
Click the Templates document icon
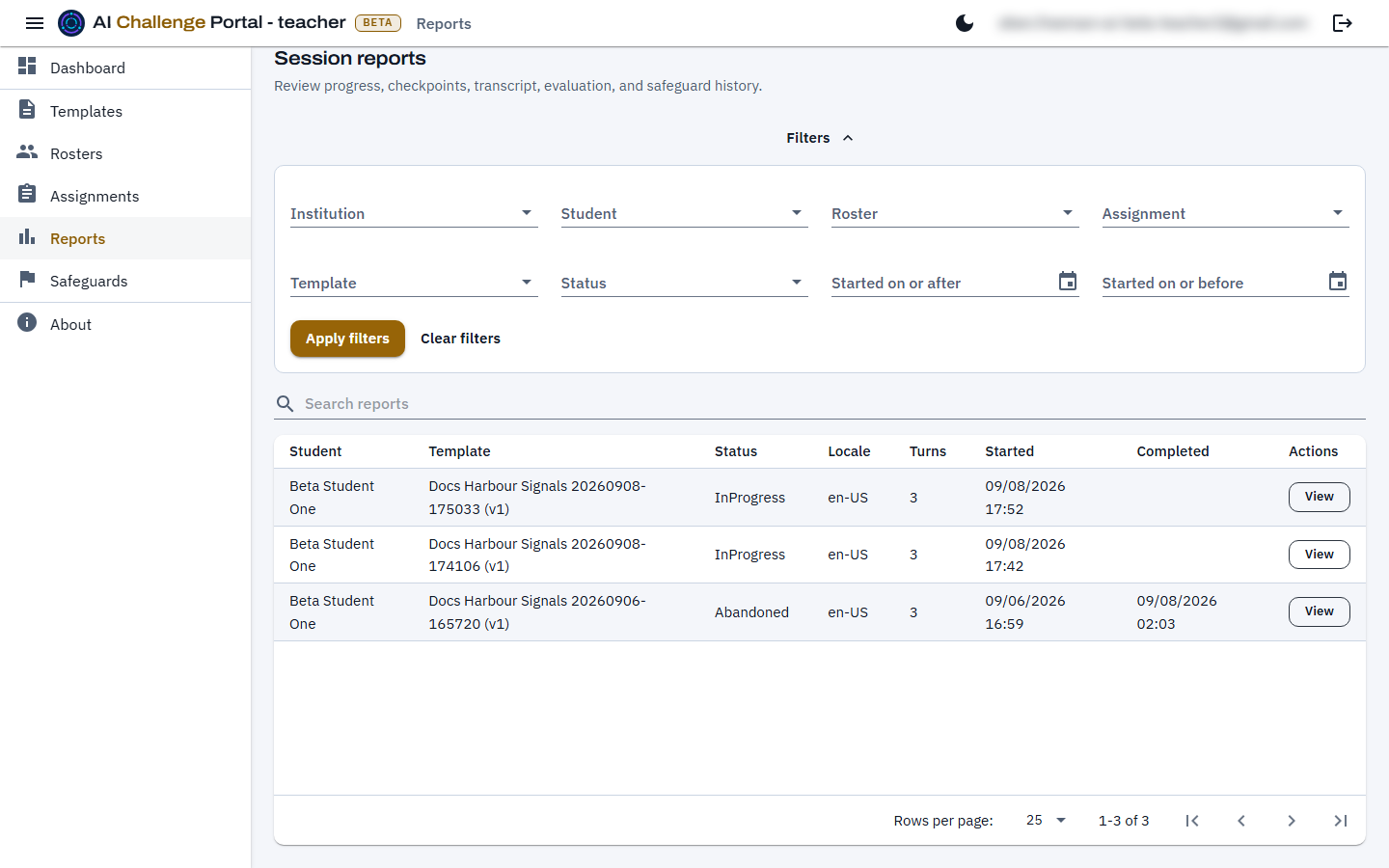[27, 109]
